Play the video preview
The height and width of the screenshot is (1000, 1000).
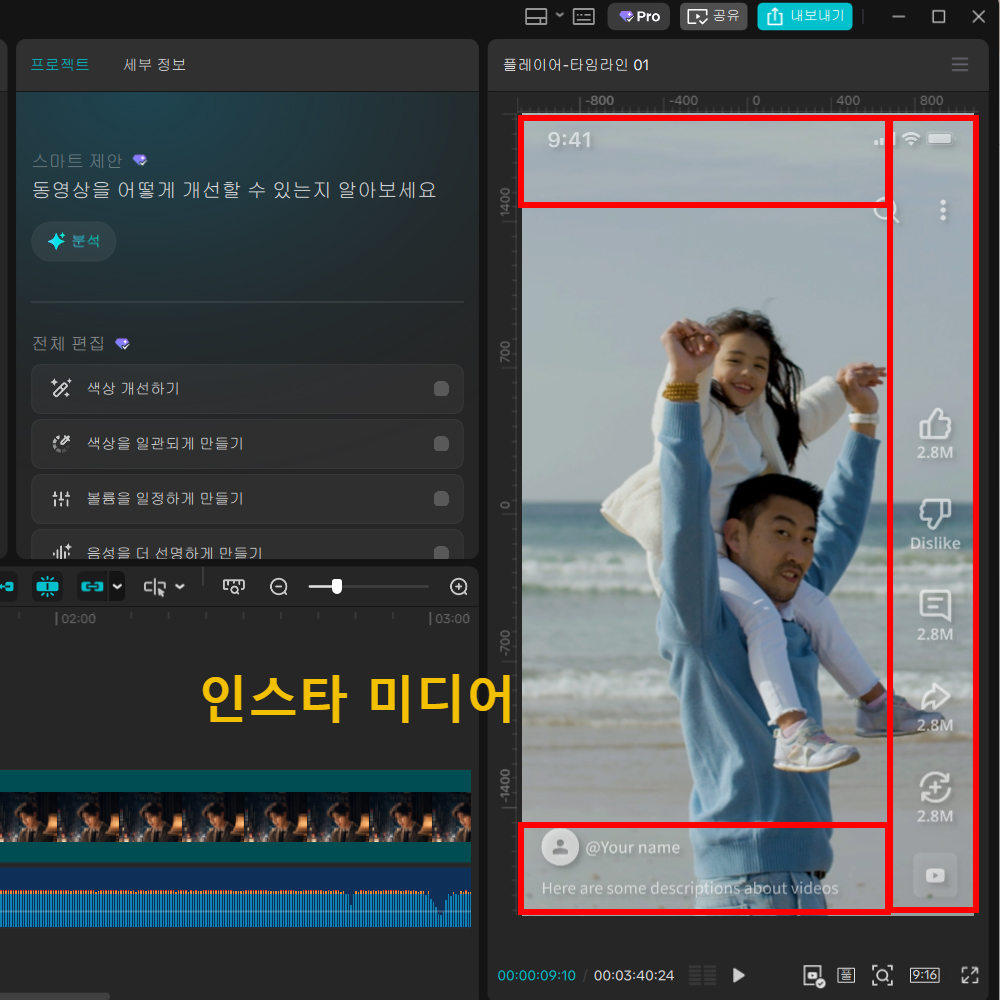(739, 975)
